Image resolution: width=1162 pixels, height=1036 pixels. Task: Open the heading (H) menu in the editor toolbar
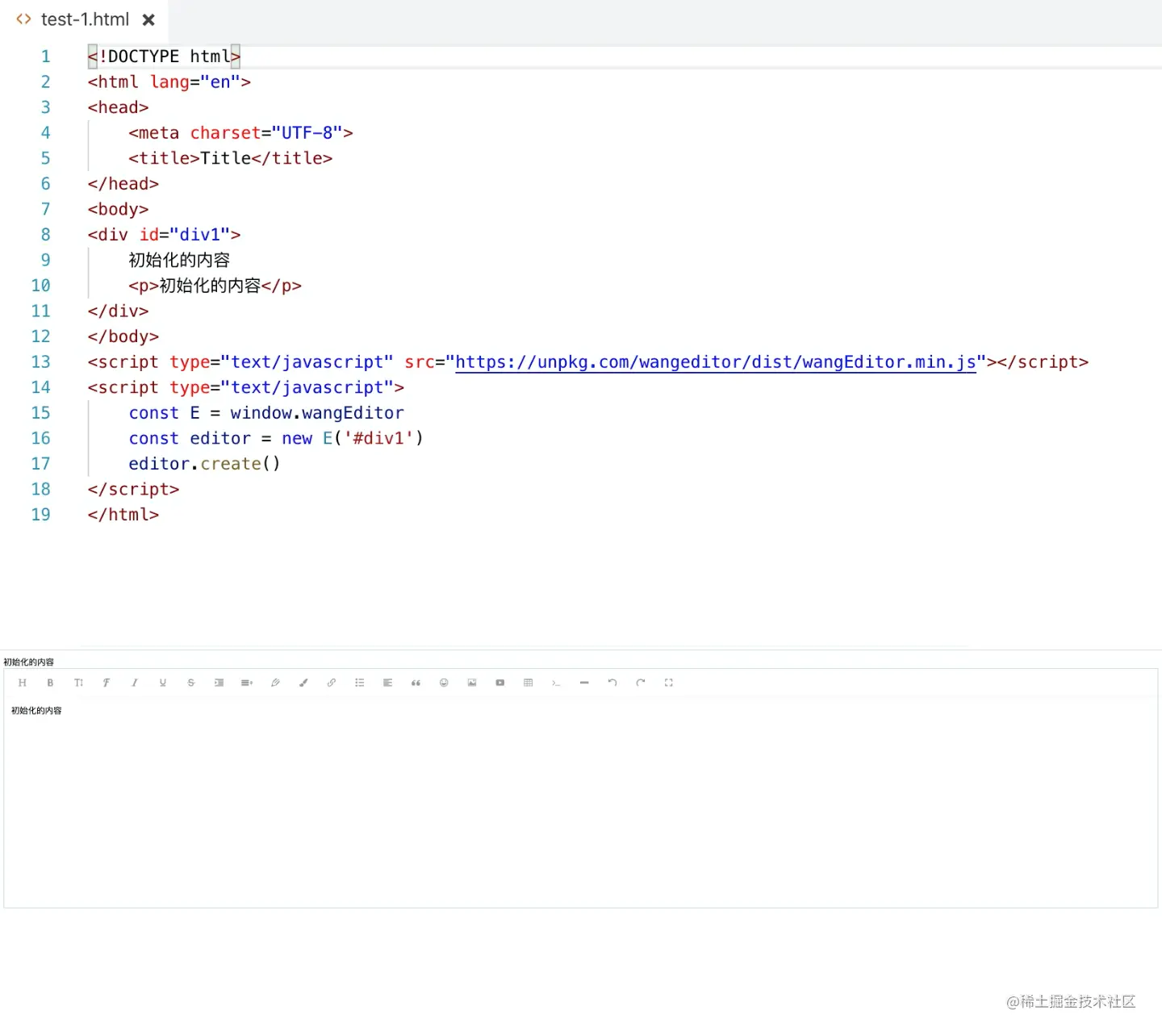click(x=22, y=683)
